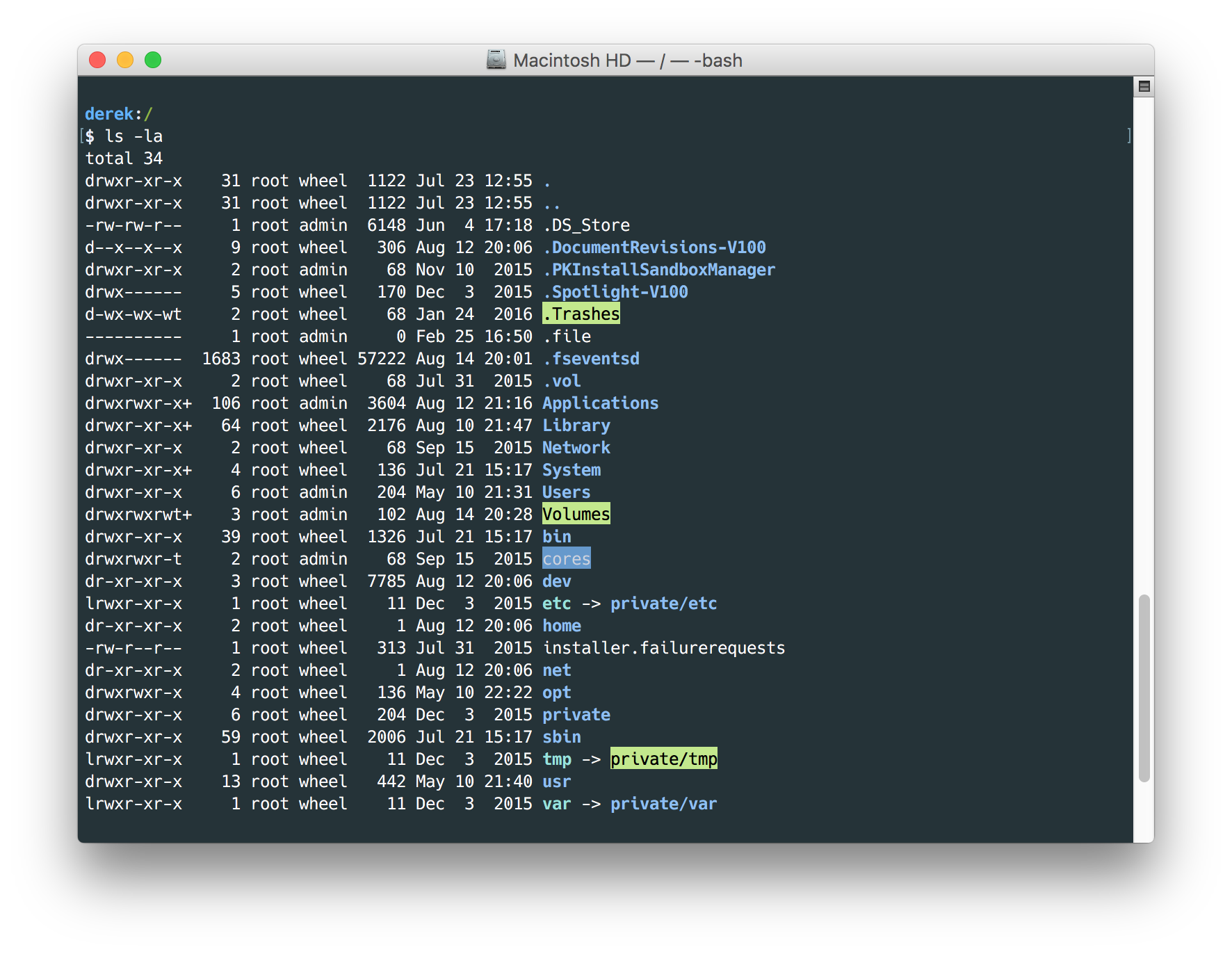Click the size value '6148'
The width and height of the screenshot is (1232, 954).
pyautogui.click(x=387, y=225)
